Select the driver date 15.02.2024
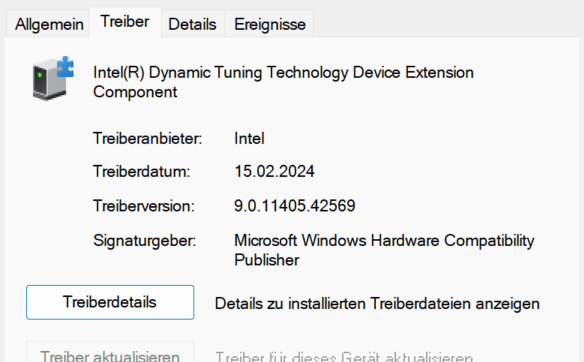This screenshot has width=584, height=362. (274, 171)
